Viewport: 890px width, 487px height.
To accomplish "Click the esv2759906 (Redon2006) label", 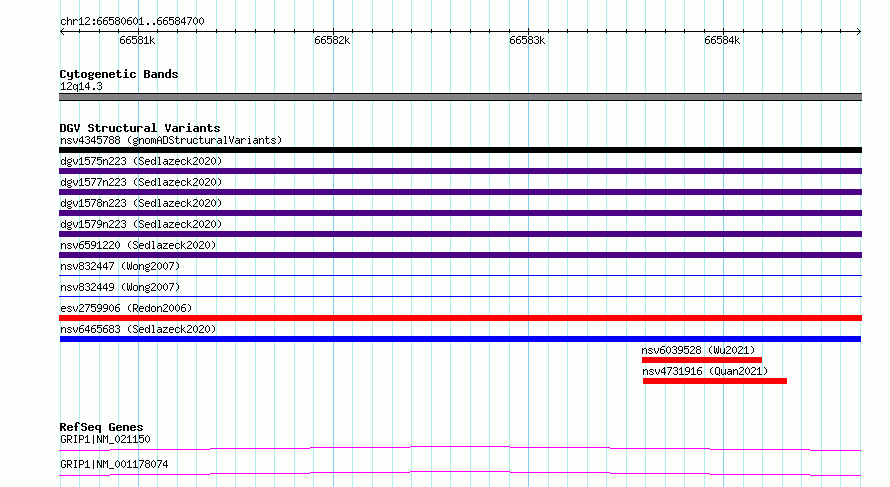I will click(126, 308).
